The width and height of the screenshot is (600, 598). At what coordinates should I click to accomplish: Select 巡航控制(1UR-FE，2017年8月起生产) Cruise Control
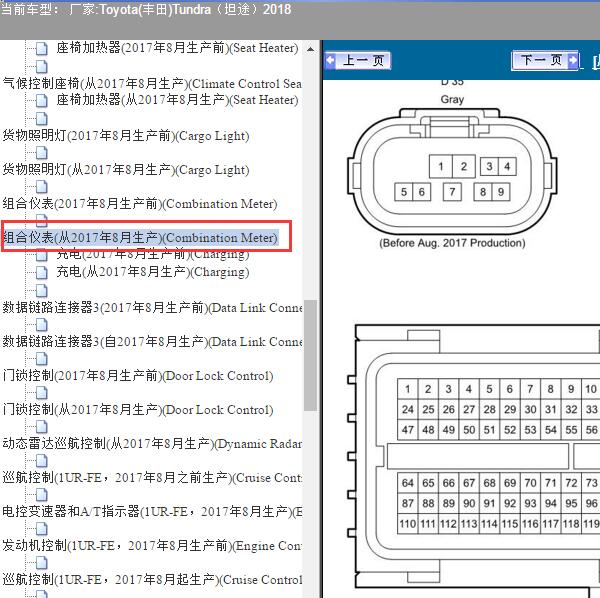pos(152,580)
